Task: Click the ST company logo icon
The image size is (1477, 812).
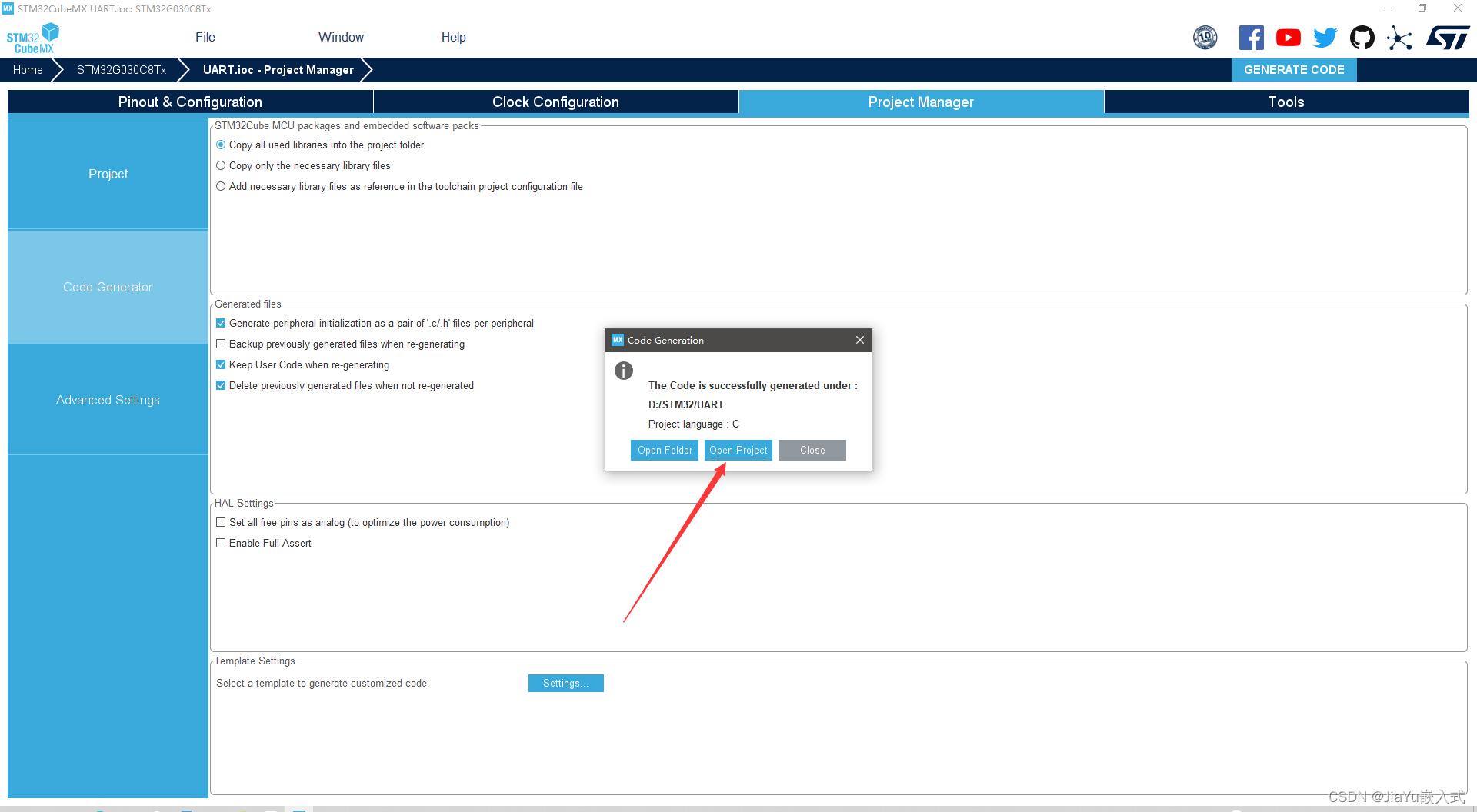Action: (x=1448, y=38)
